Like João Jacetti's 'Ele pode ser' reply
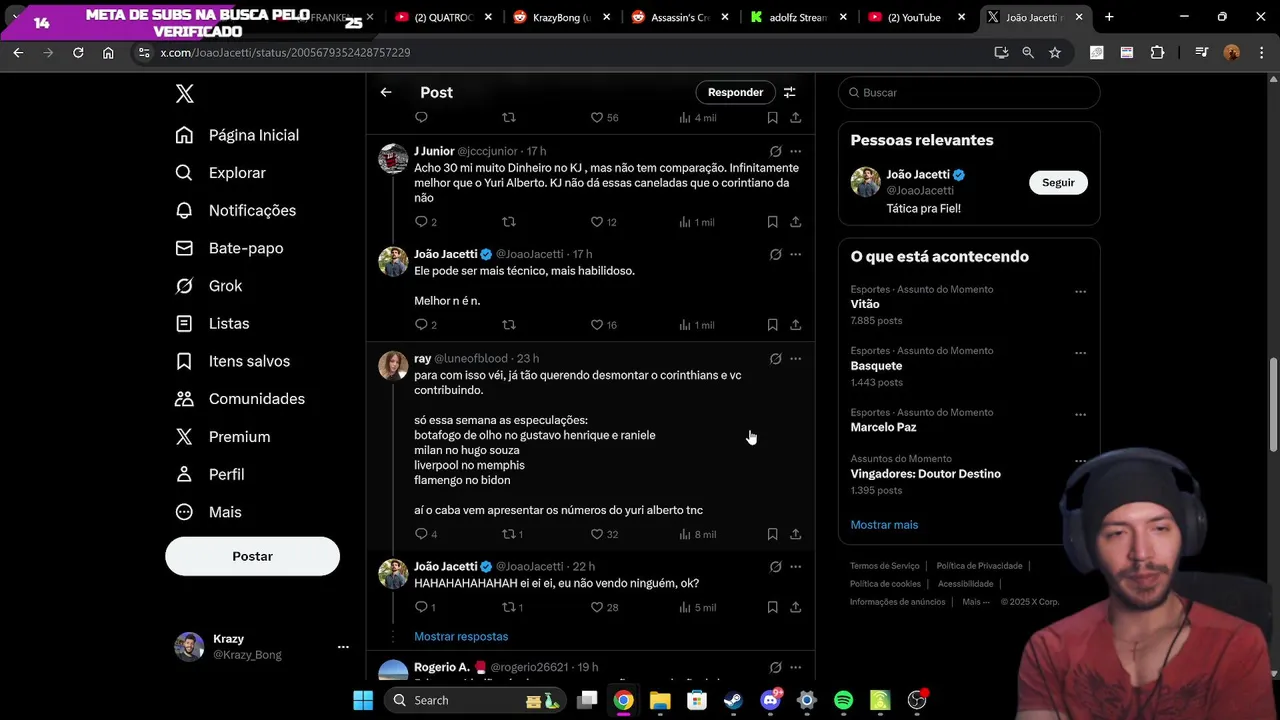 (x=597, y=325)
